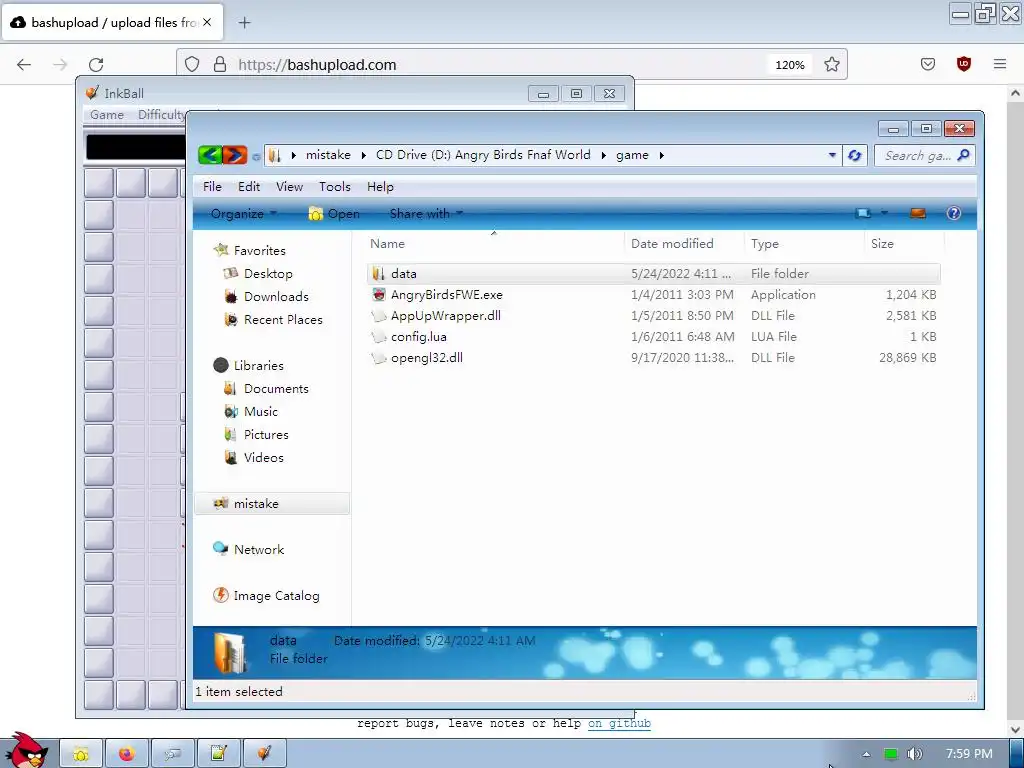Open Help menu in Explorer

[x=380, y=187]
